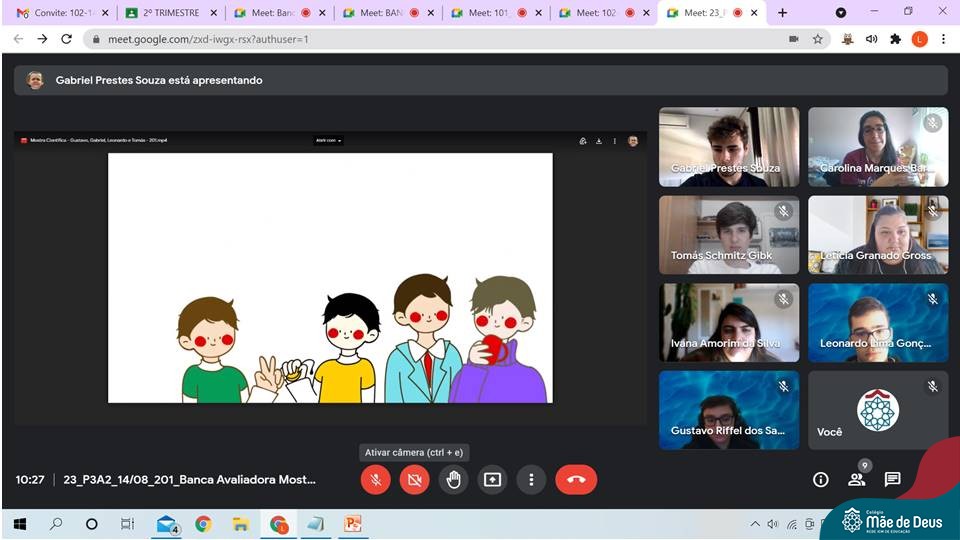Click the present screen icon
The image size is (960, 540).
(492, 480)
